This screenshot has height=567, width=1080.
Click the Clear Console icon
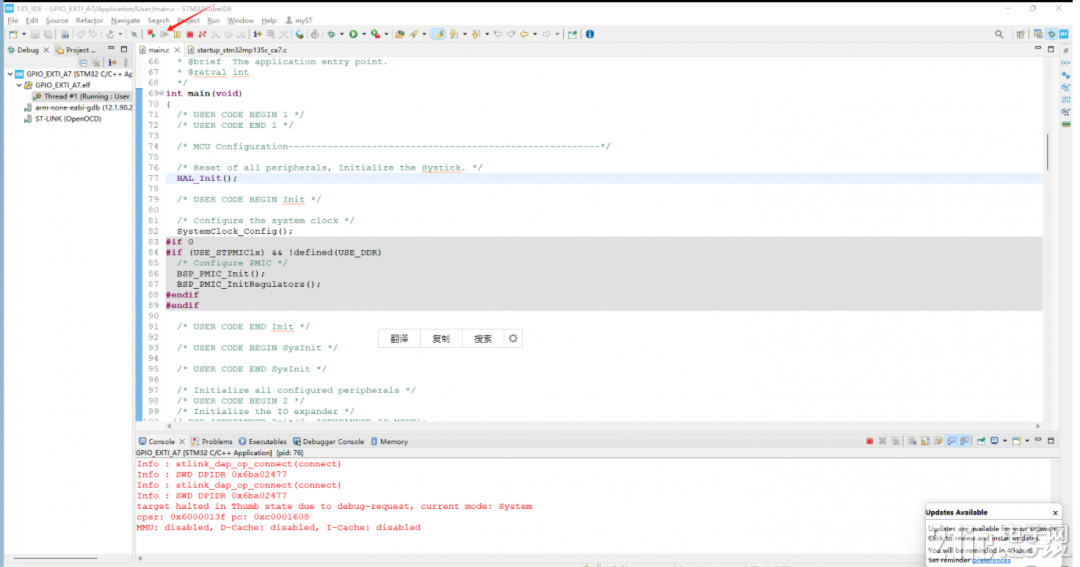coord(913,441)
